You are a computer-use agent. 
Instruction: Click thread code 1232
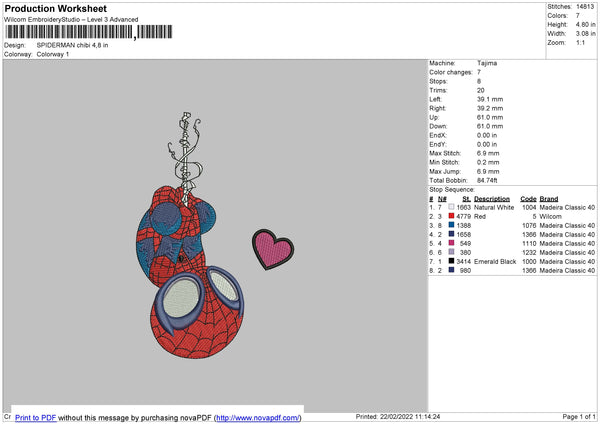pos(529,252)
